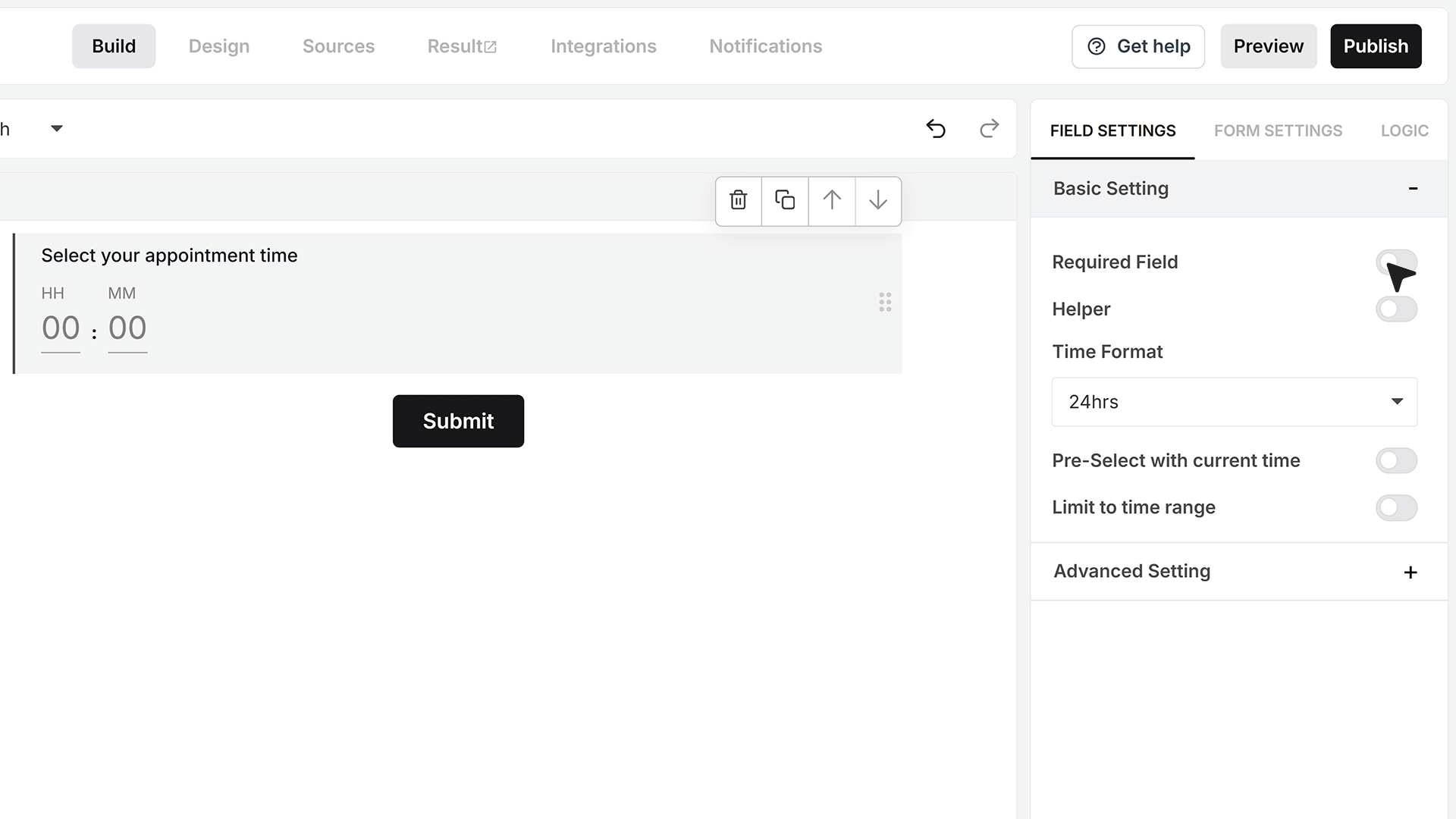Switch to the Form Settings tab
This screenshot has width=1456, height=819.
pyautogui.click(x=1278, y=130)
